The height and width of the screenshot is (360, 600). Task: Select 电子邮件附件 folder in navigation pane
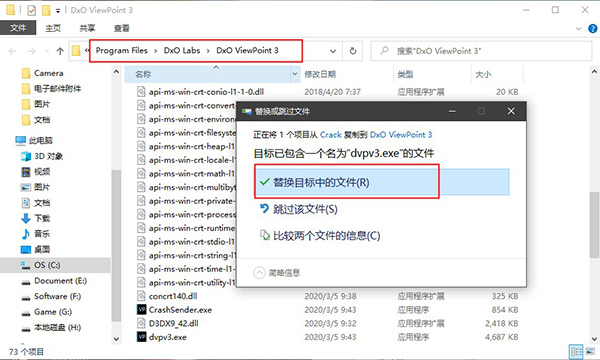tap(57, 89)
